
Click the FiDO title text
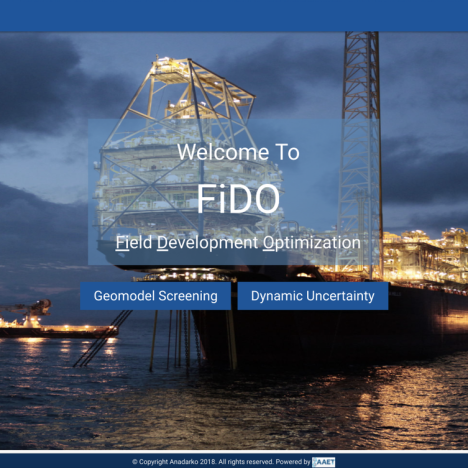click(x=238, y=199)
